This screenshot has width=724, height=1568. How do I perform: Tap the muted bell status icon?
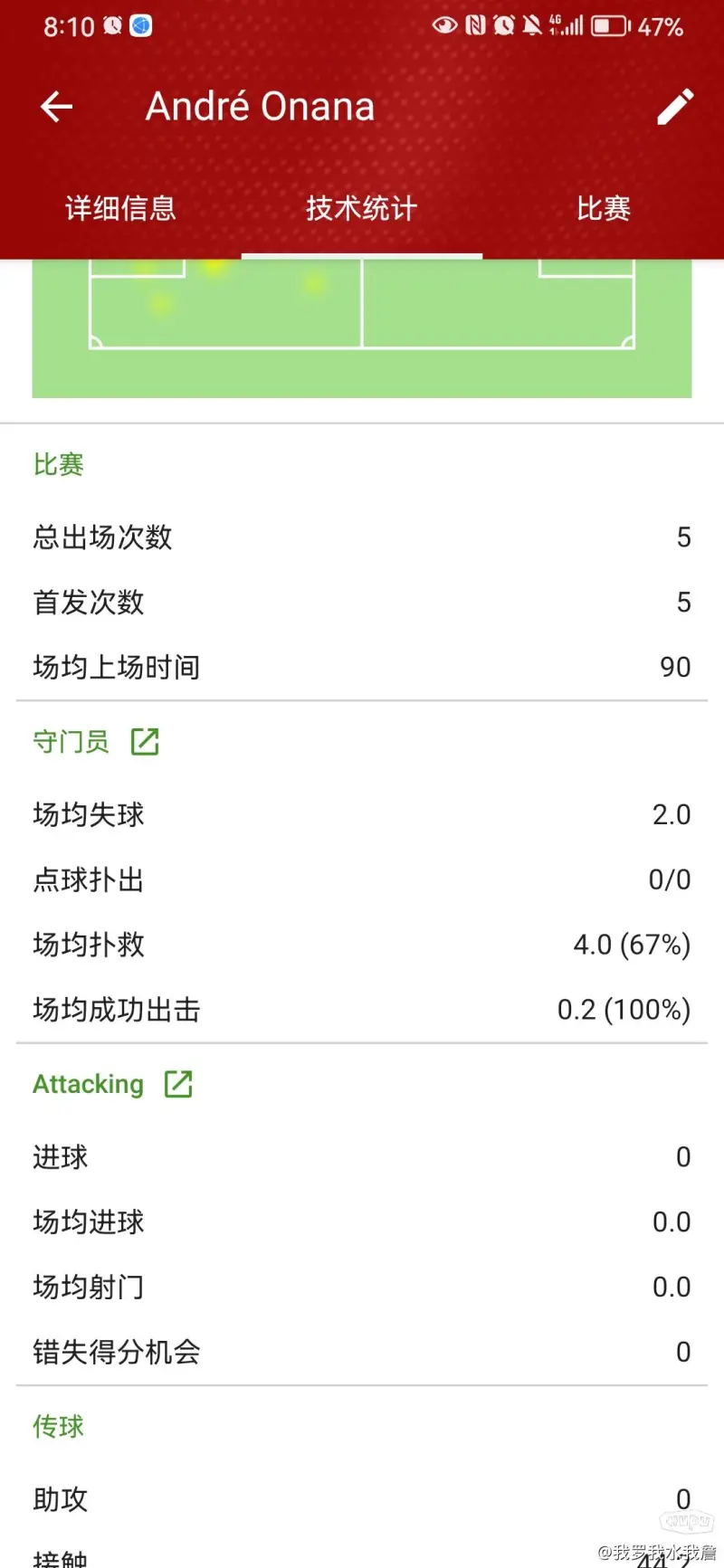click(x=532, y=26)
